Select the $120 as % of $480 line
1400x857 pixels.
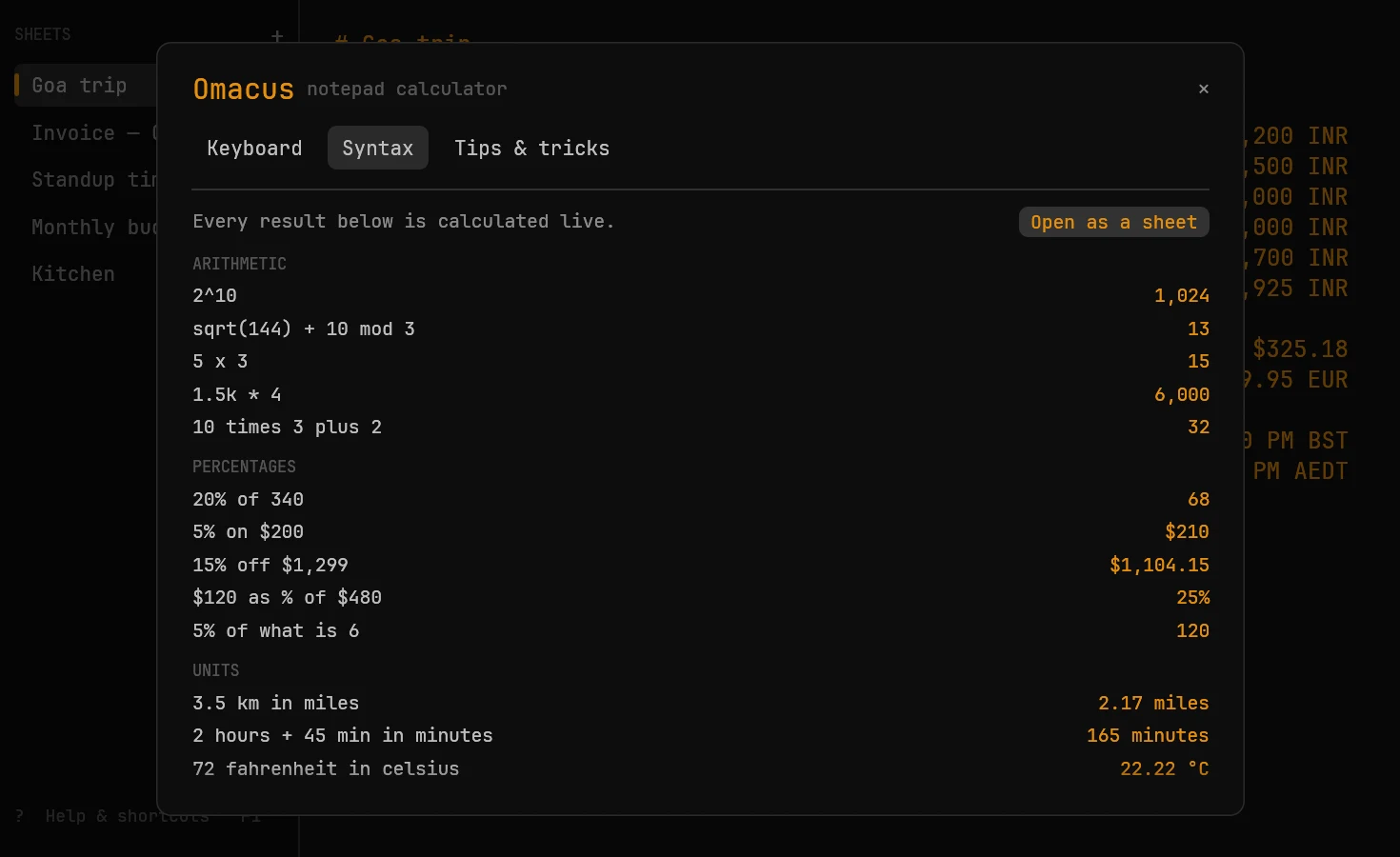click(288, 597)
